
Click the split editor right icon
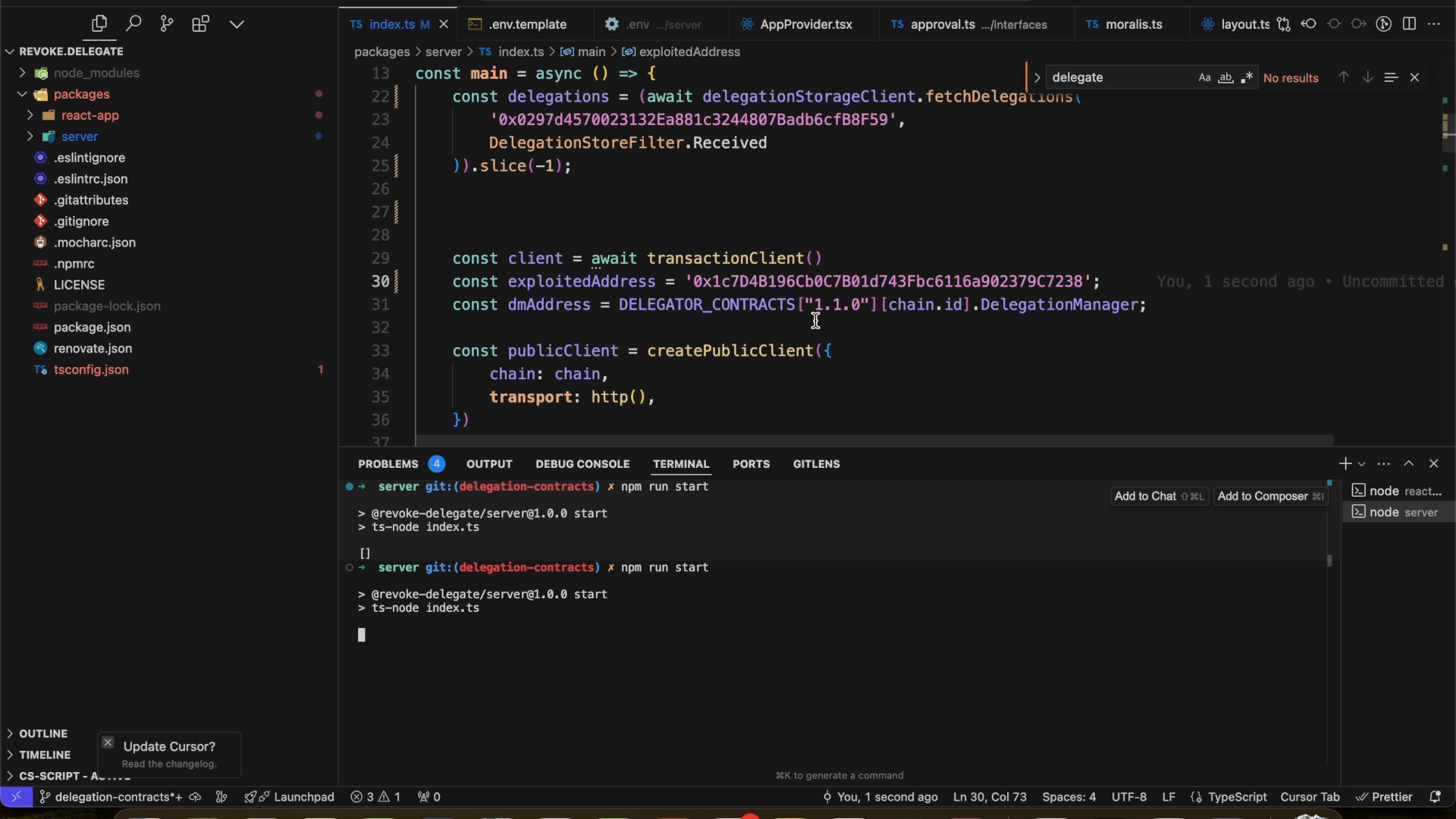(x=1409, y=24)
